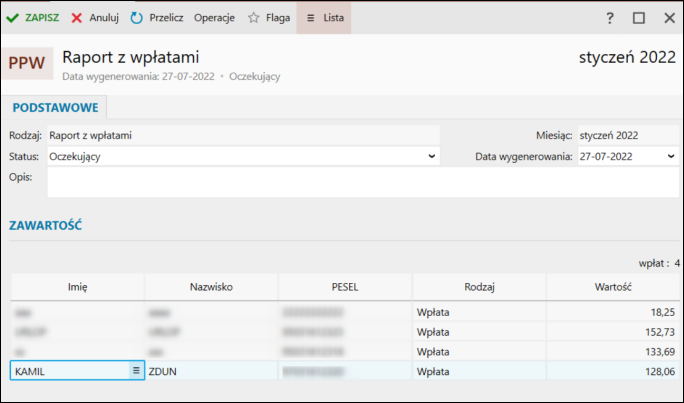Click Wpłata in the 152,73 row
Viewport: 684px width, 403px height.
[x=433, y=332]
